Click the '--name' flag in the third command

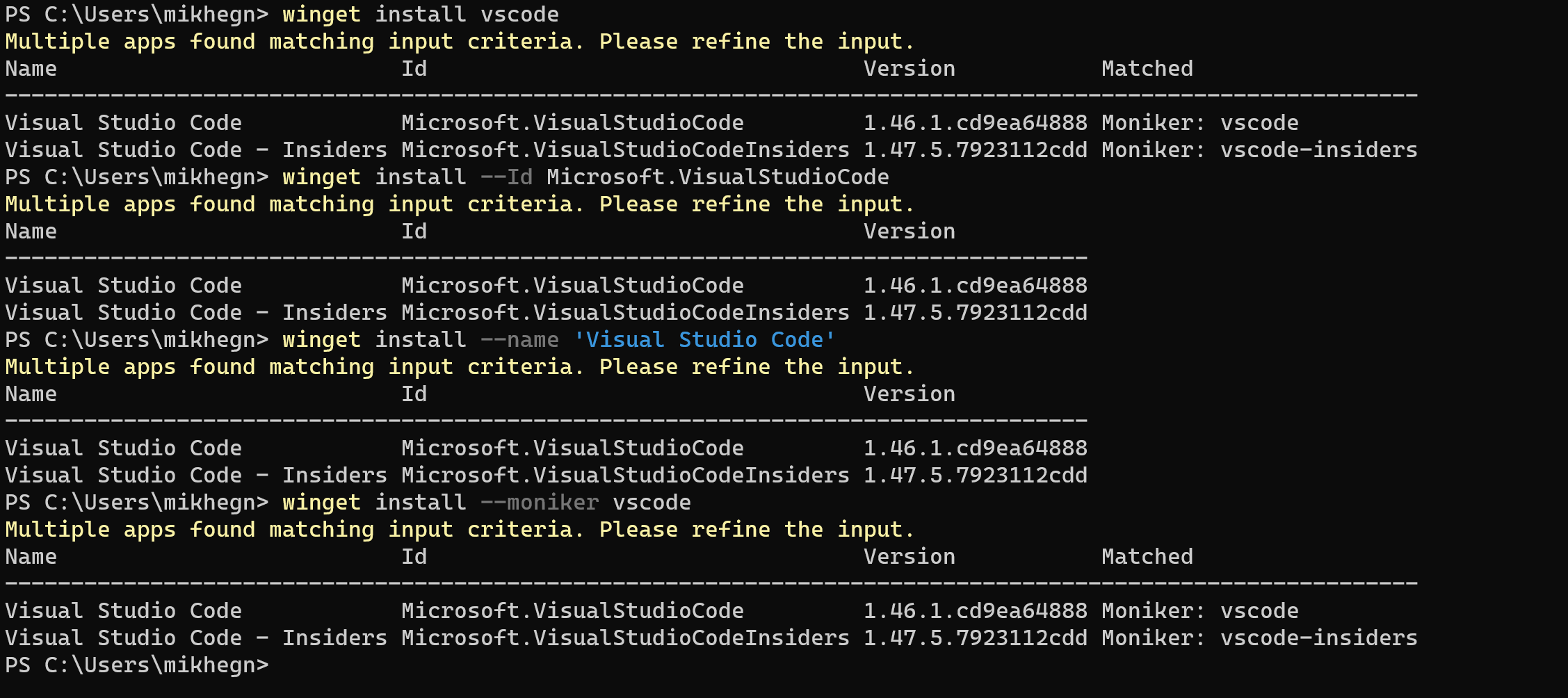point(520,340)
